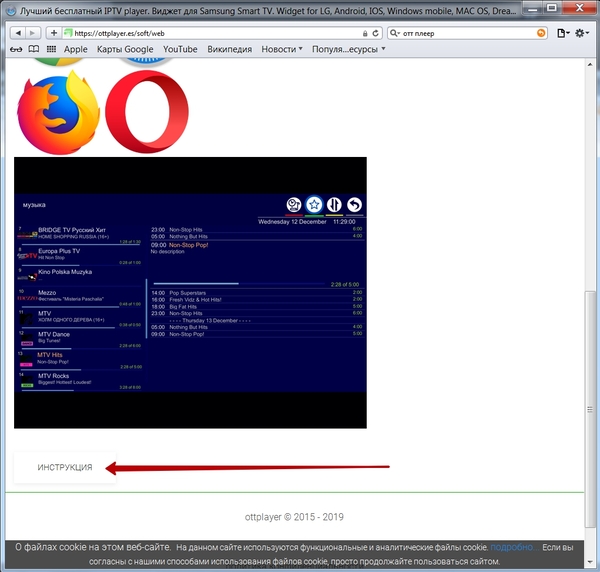Screen dimensions: 600x572
Task: Expand the Новости bookmarks folder
Action: coord(282,49)
